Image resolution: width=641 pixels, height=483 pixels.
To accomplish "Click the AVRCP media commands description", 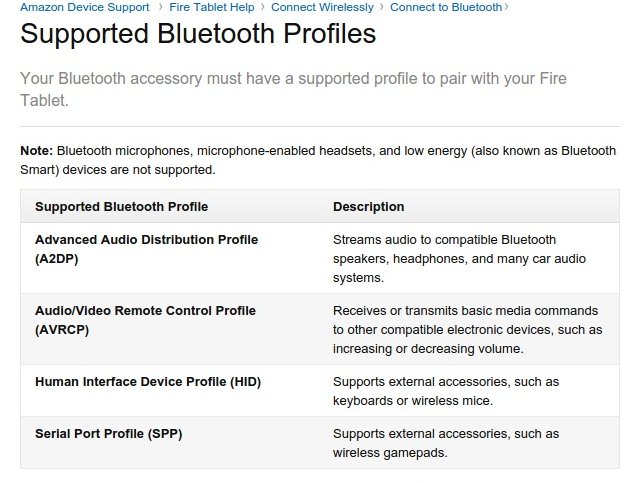I will 467,330.
